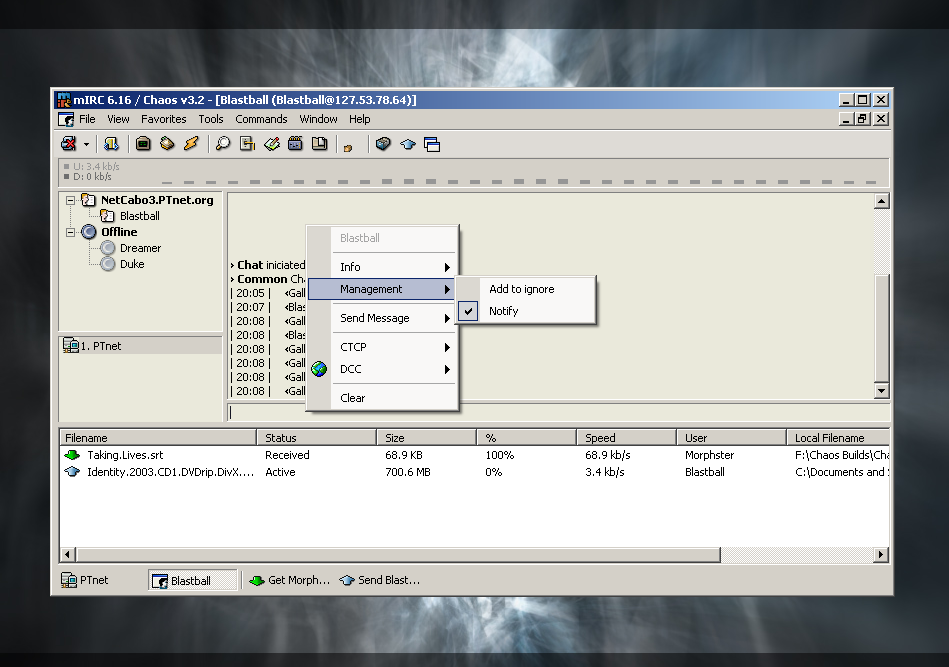Click the disconnect icon with red X
949x667 pixels.
coord(68,143)
